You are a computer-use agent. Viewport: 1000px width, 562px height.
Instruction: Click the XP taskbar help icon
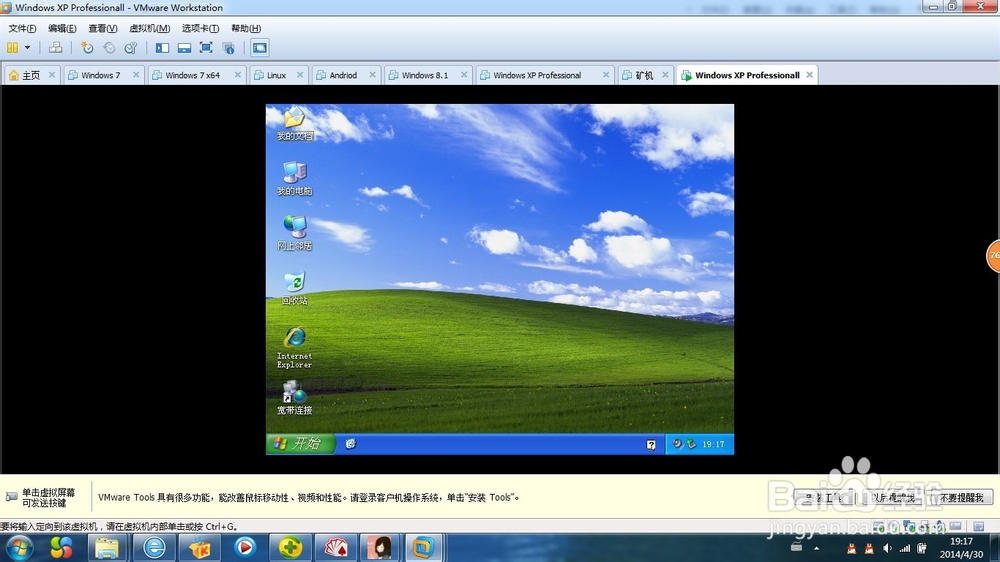pyautogui.click(x=651, y=445)
